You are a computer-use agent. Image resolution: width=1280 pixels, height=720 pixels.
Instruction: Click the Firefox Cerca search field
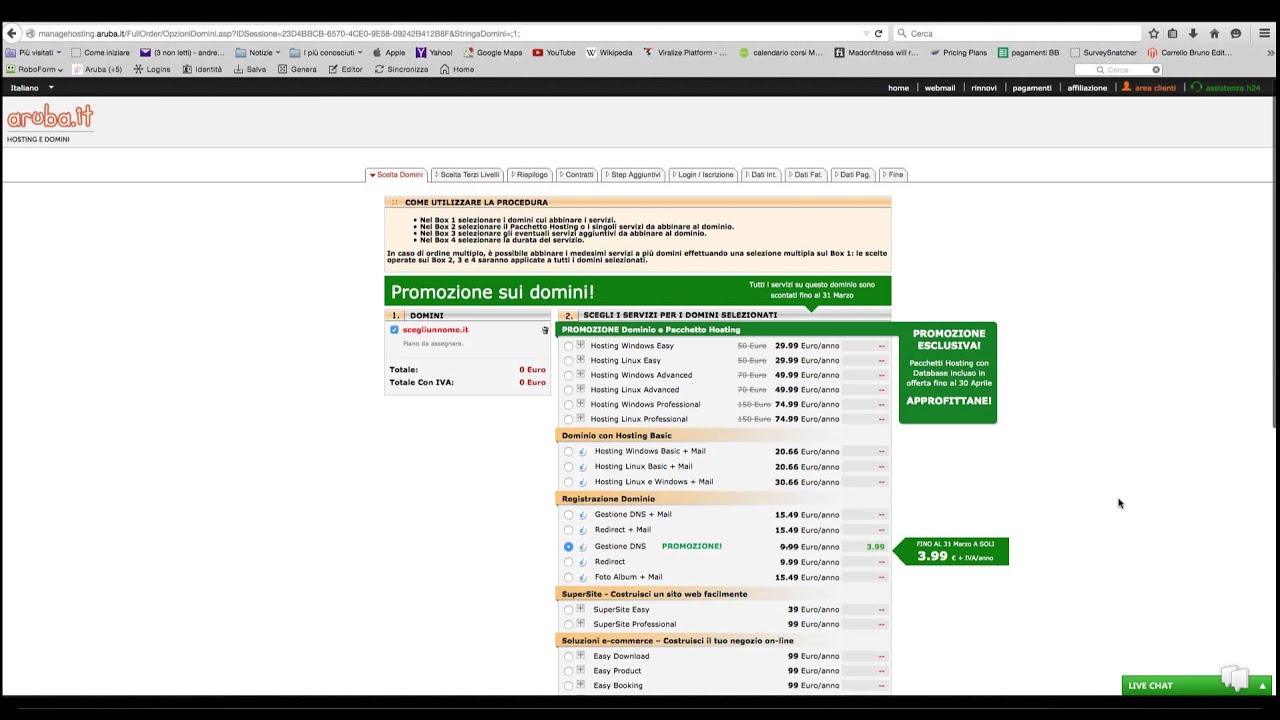[1017, 33]
